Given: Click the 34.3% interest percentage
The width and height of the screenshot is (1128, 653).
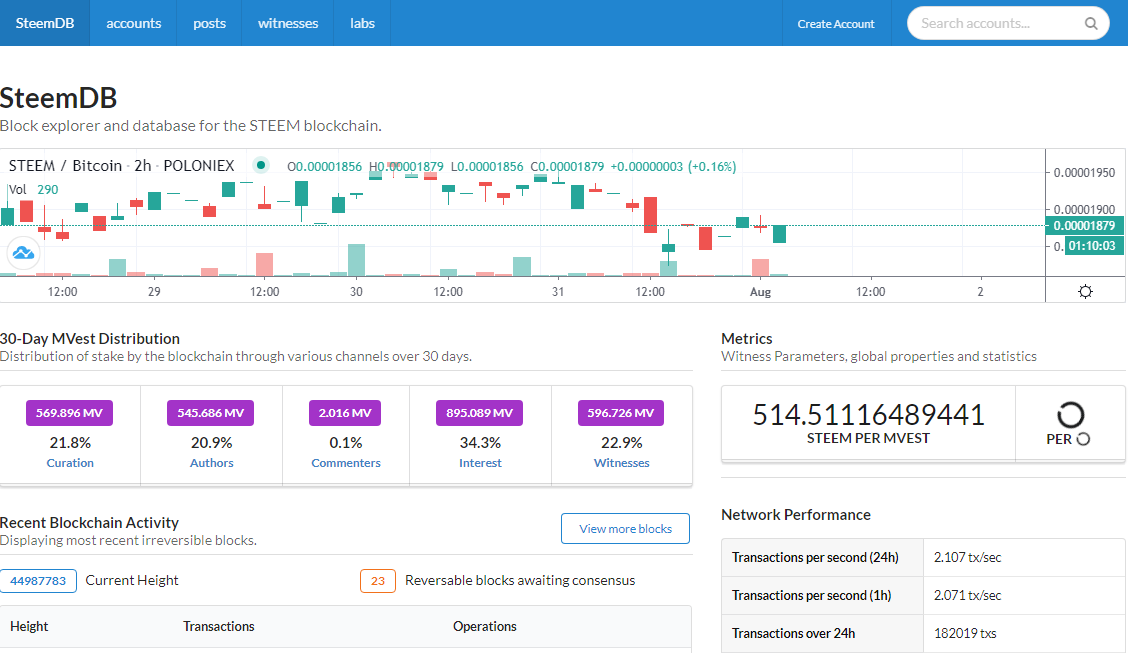Looking at the screenshot, I should click(x=481, y=442).
